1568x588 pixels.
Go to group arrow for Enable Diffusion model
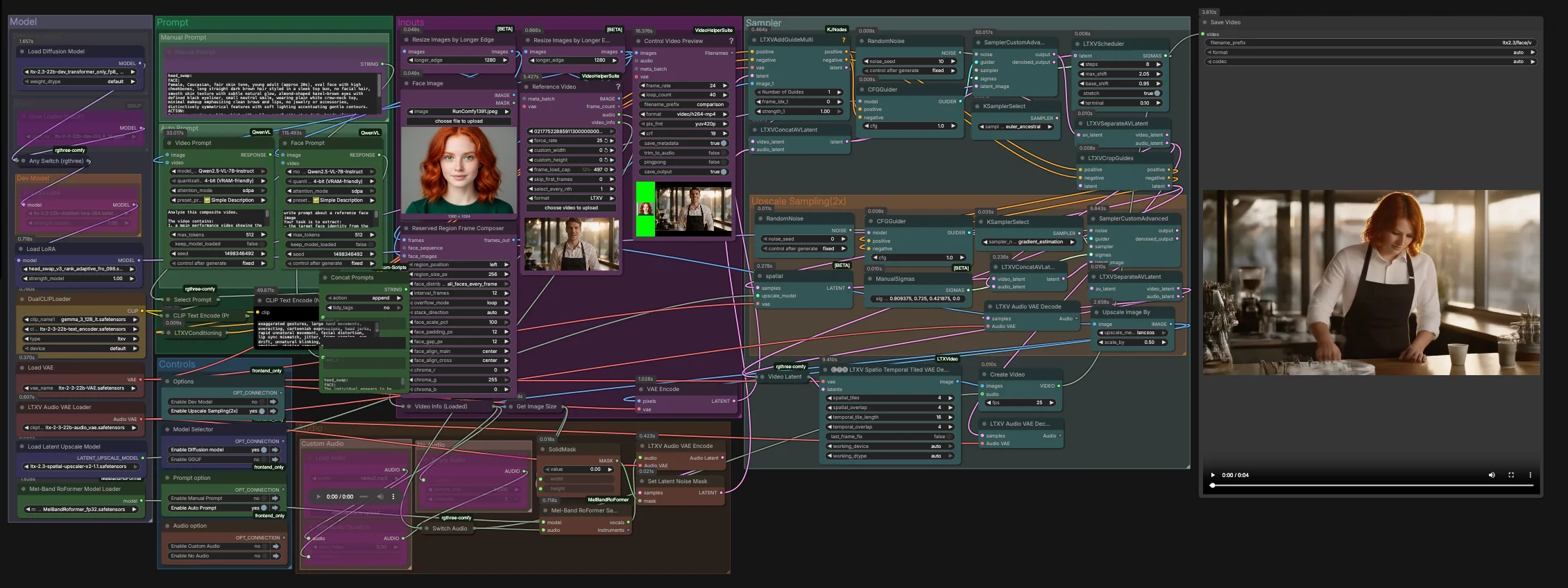point(275,450)
